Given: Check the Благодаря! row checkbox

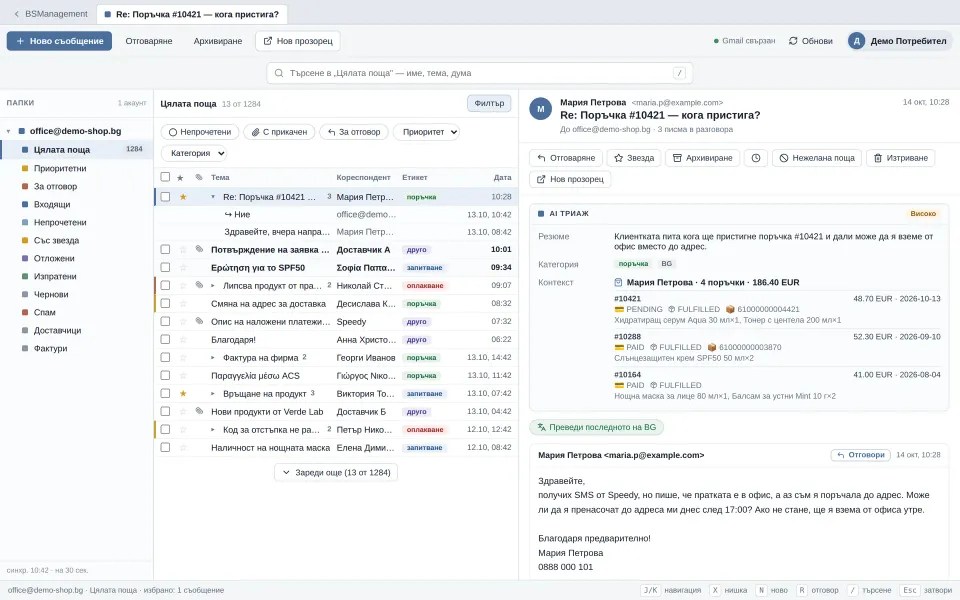Looking at the screenshot, I should (165, 339).
